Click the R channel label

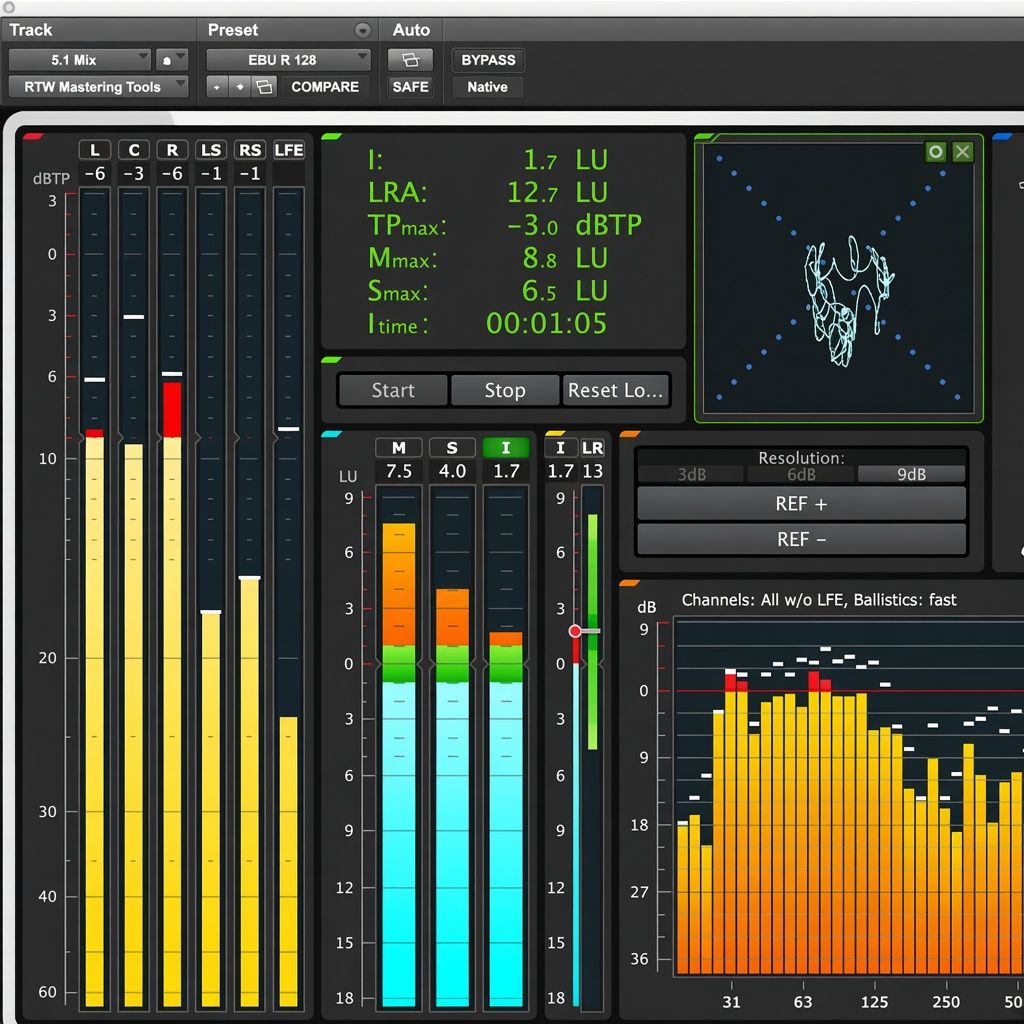pyautogui.click(x=172, y=150)
